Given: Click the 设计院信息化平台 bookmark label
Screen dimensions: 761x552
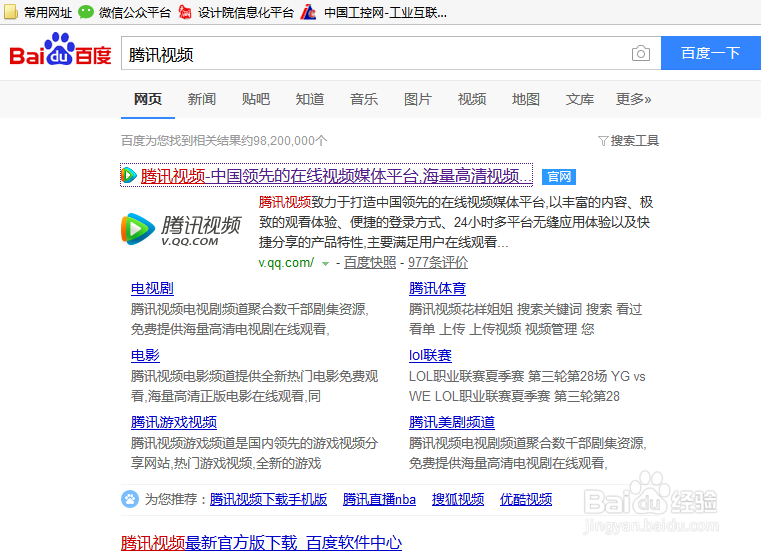Looking at the screenshot, I should (246, 12).
